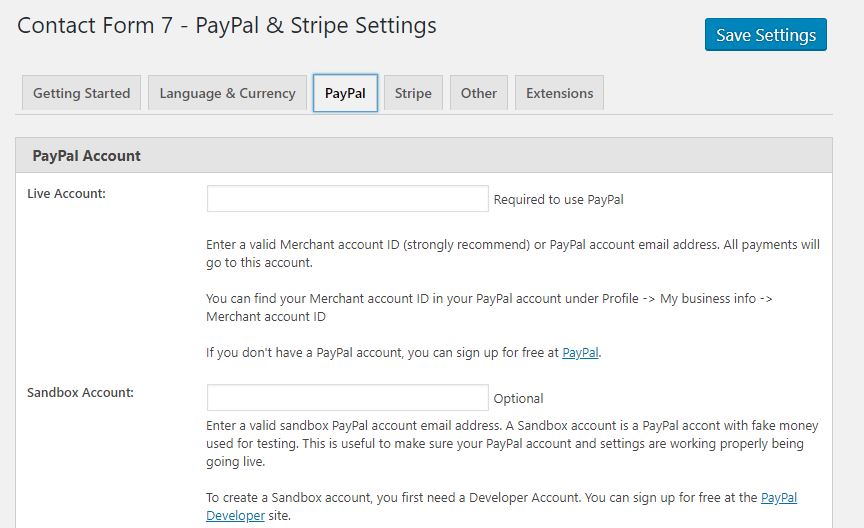Viewport: 864px width, 528px height.
Task: Click the PayPal Account section header
Action: (x=424, y=155)
